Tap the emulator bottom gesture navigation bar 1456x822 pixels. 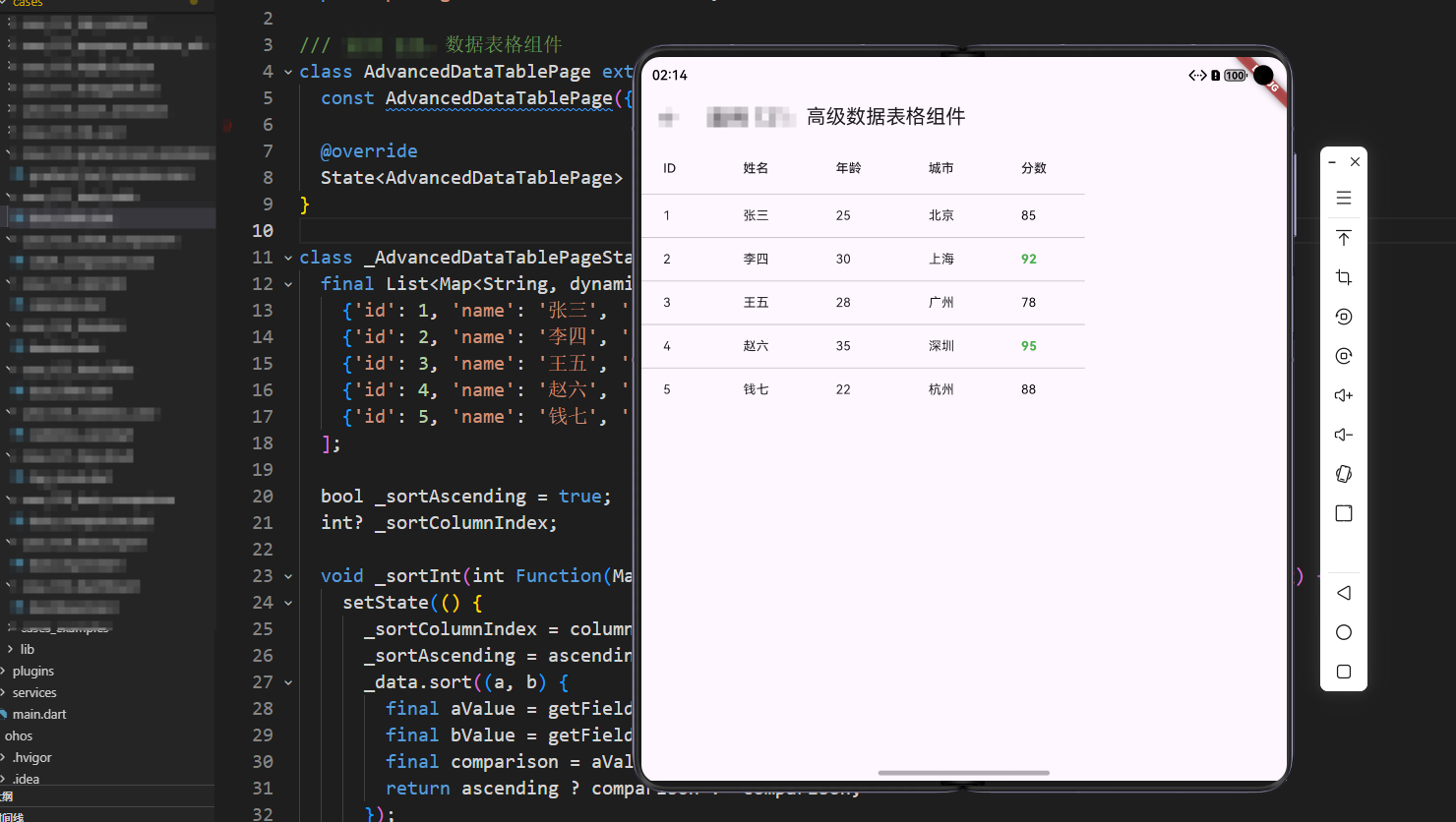point(964,773)
